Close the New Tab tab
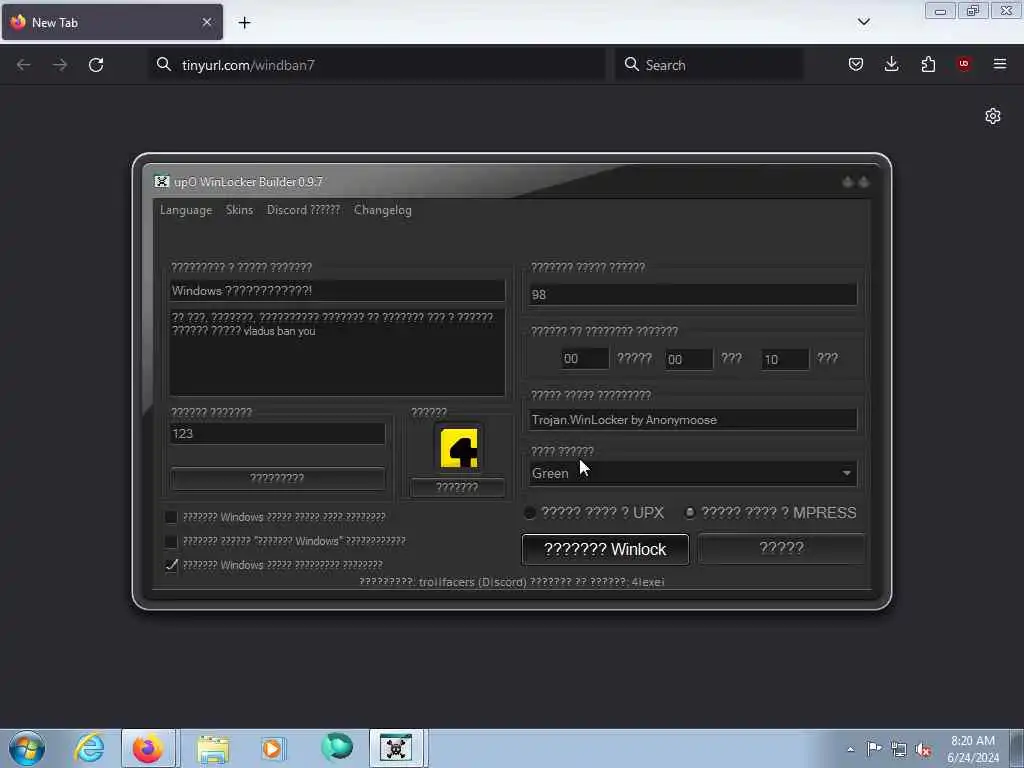Screen dimensions: 1024x768 (x=206, y=22)
